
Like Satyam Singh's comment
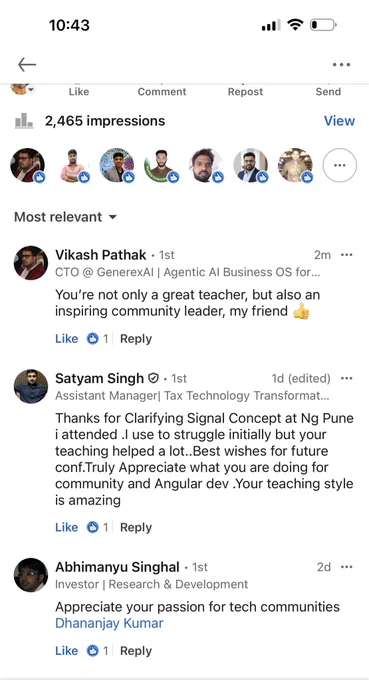(66, 527)
